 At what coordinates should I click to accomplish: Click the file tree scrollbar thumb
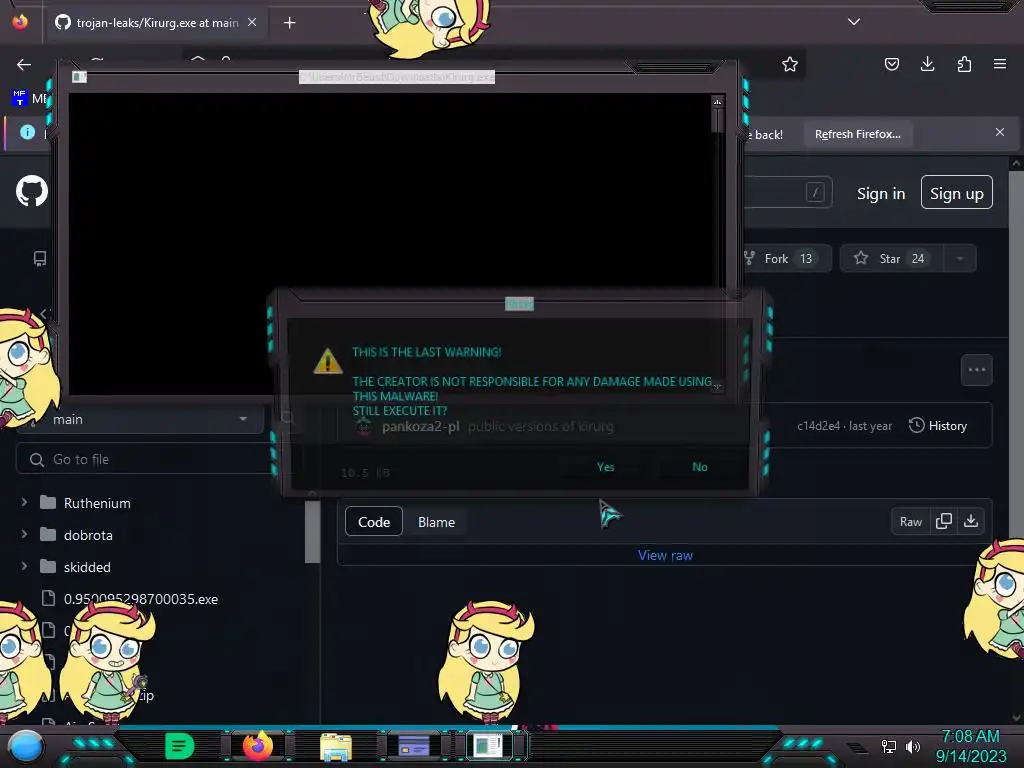(x=312, y=531)
